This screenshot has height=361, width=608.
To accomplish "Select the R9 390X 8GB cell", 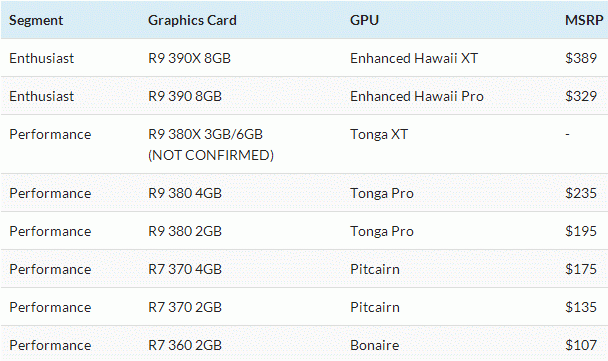I will (x=189, y=58).
